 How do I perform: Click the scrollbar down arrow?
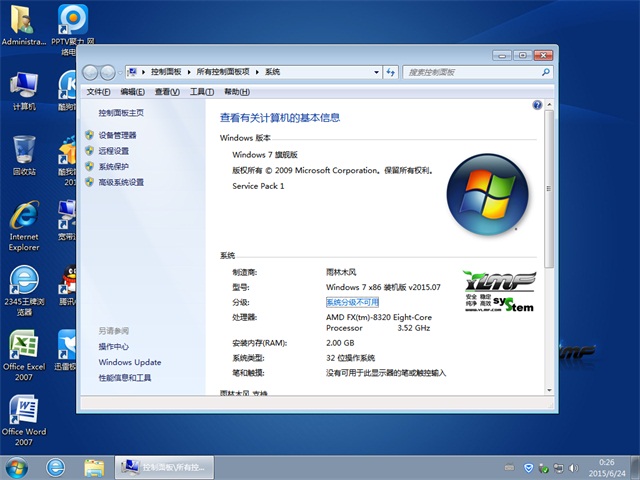tap(549, 390)
